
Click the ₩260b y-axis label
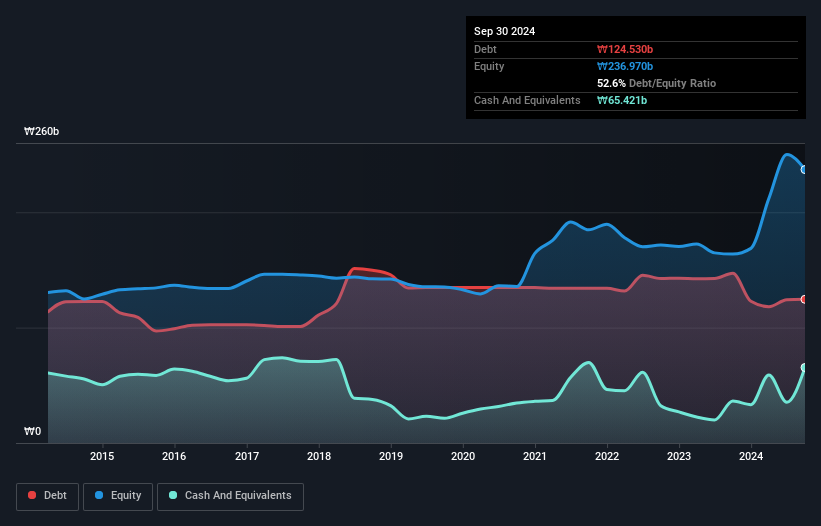click(x=41, y=131)
